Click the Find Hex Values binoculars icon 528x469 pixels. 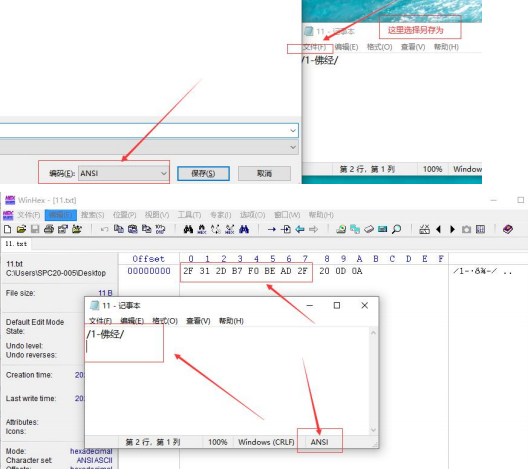coord(202,229)
